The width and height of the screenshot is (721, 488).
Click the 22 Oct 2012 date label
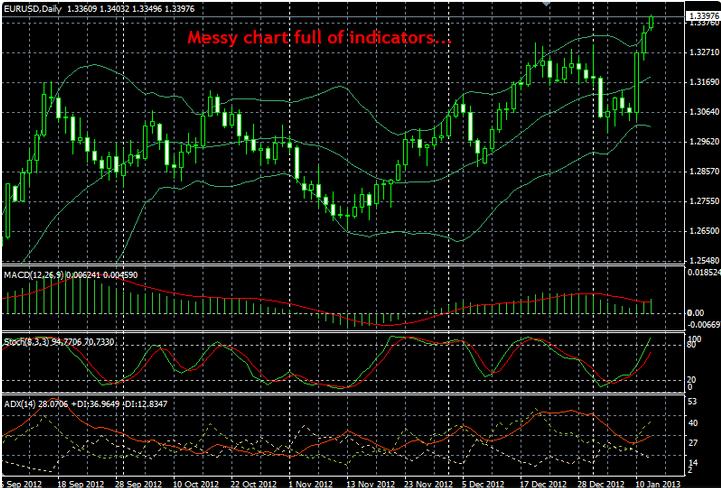[x=254, y=483]
